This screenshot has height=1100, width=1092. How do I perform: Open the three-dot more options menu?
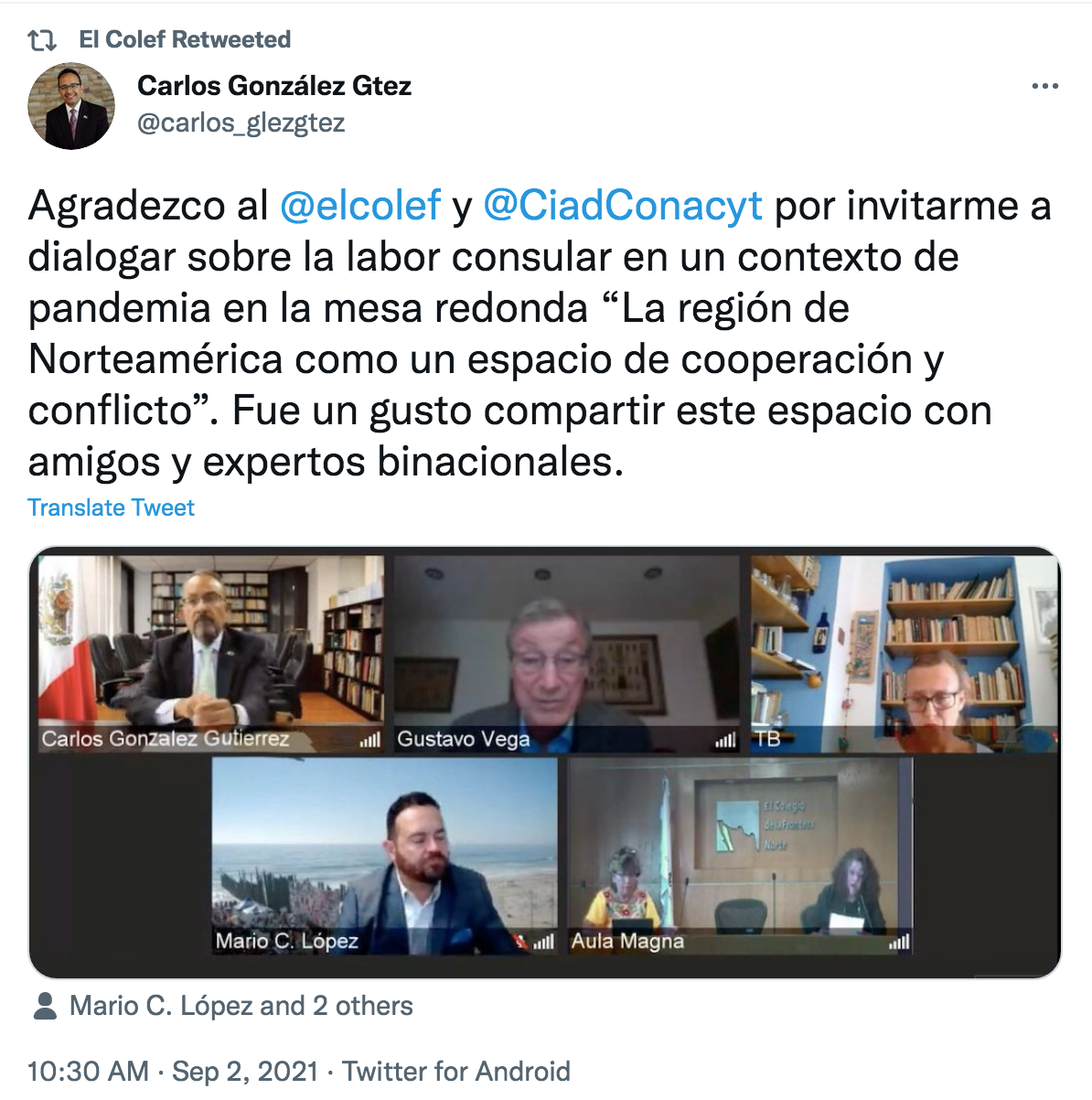(x=1044, y=86)
